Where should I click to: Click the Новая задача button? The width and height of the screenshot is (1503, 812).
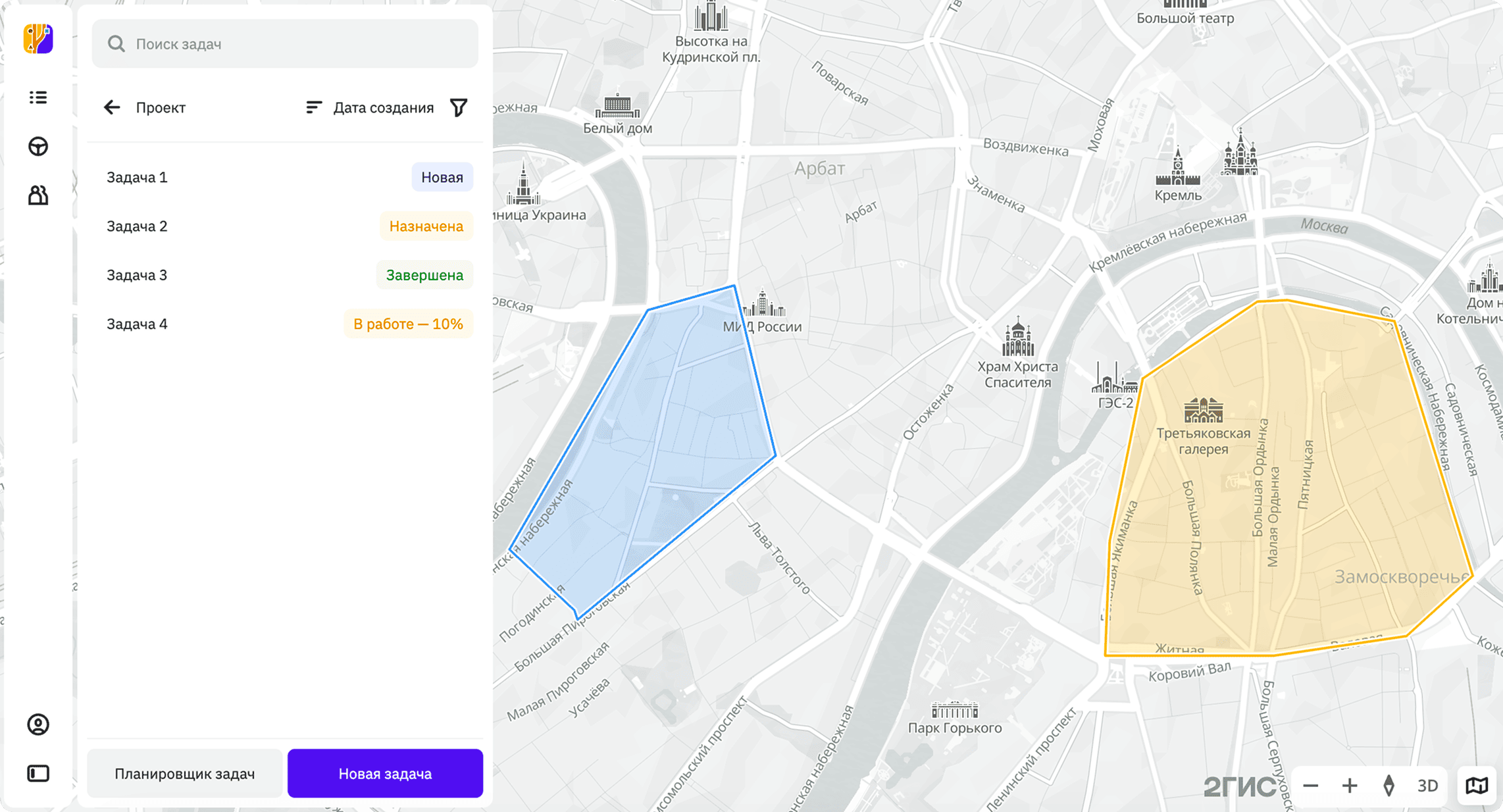tap(385, 773)
